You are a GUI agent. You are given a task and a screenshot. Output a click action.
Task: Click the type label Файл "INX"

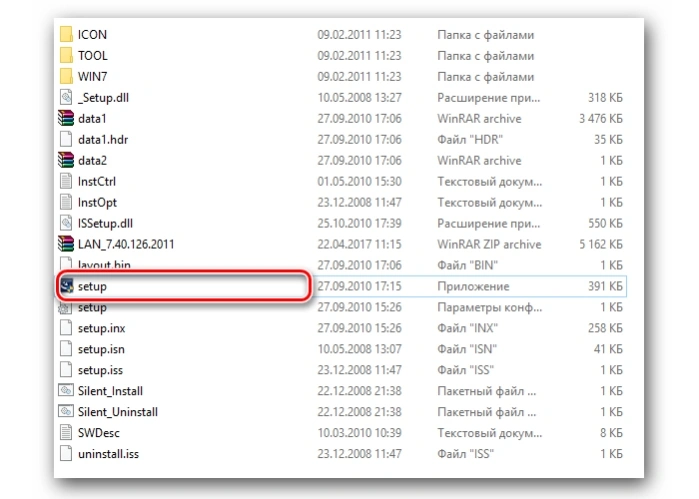[467, 328]
